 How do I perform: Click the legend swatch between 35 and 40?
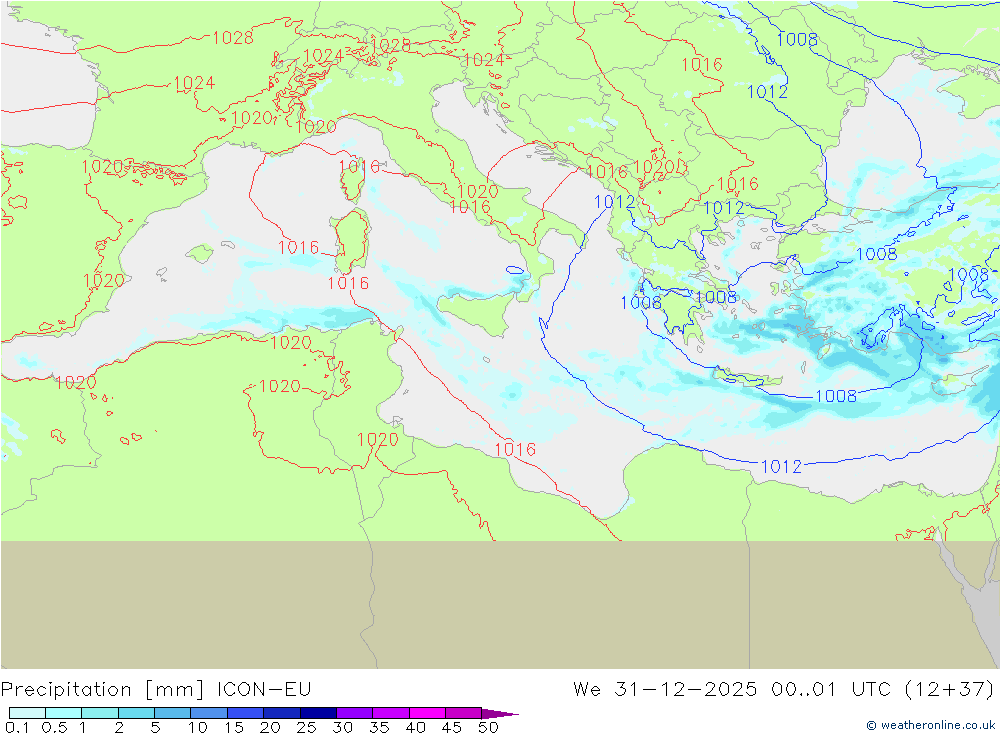[391, 713]
